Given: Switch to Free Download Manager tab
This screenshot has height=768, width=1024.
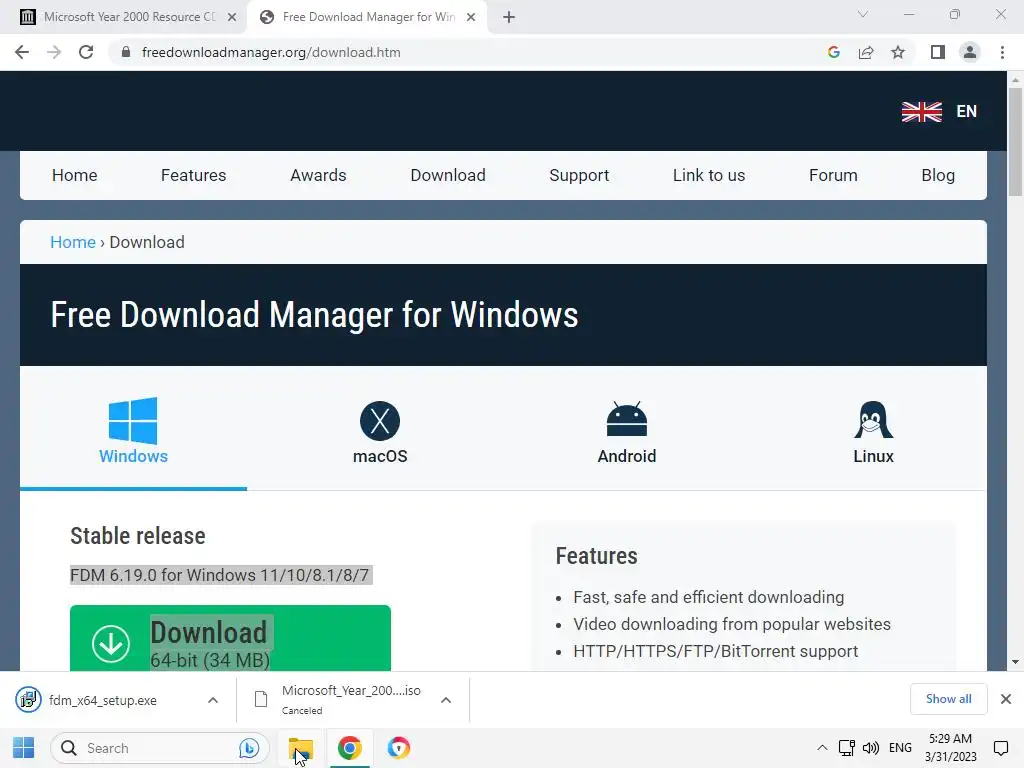Looking at the screenshot, I should click(x=368, y=18).
